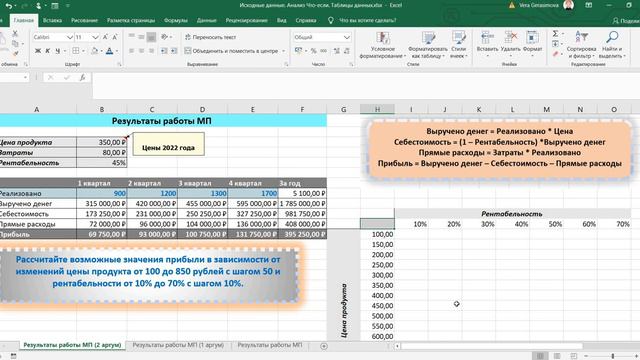Click the Page Layout view button in status bar
This screenshot has width=640, height=360.
point(557,356)
